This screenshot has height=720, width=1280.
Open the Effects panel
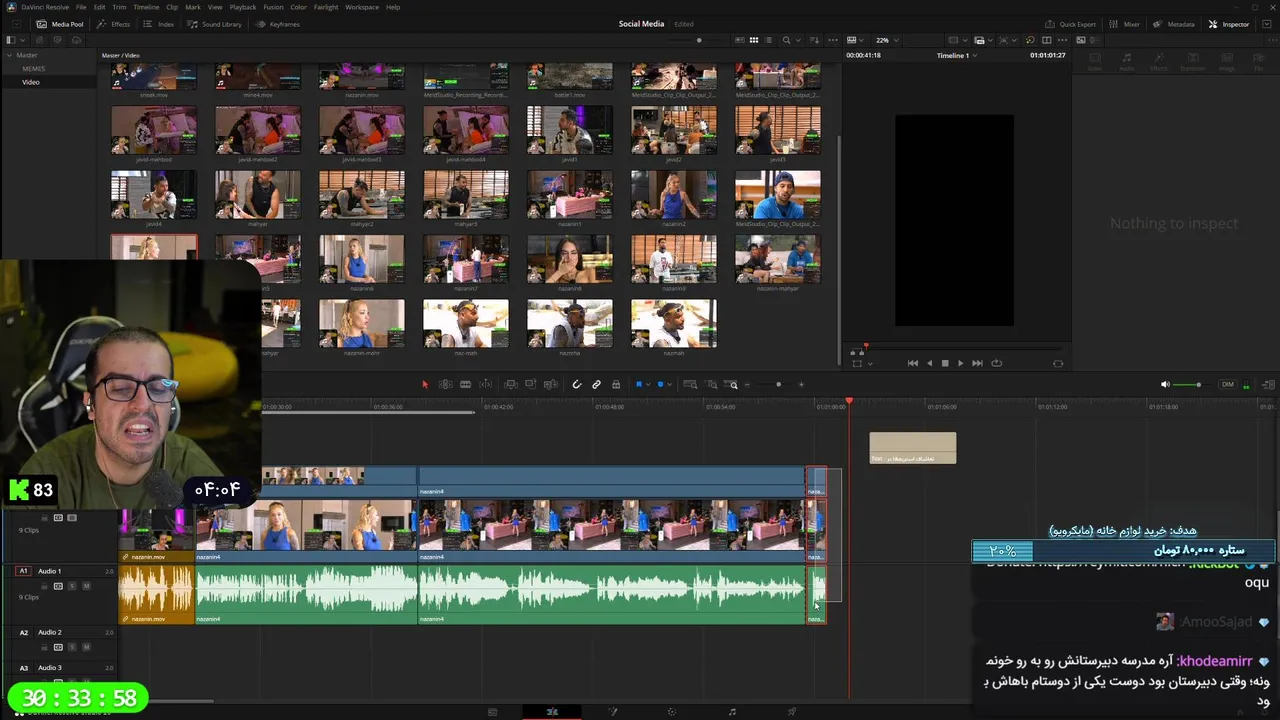[114, 24]
